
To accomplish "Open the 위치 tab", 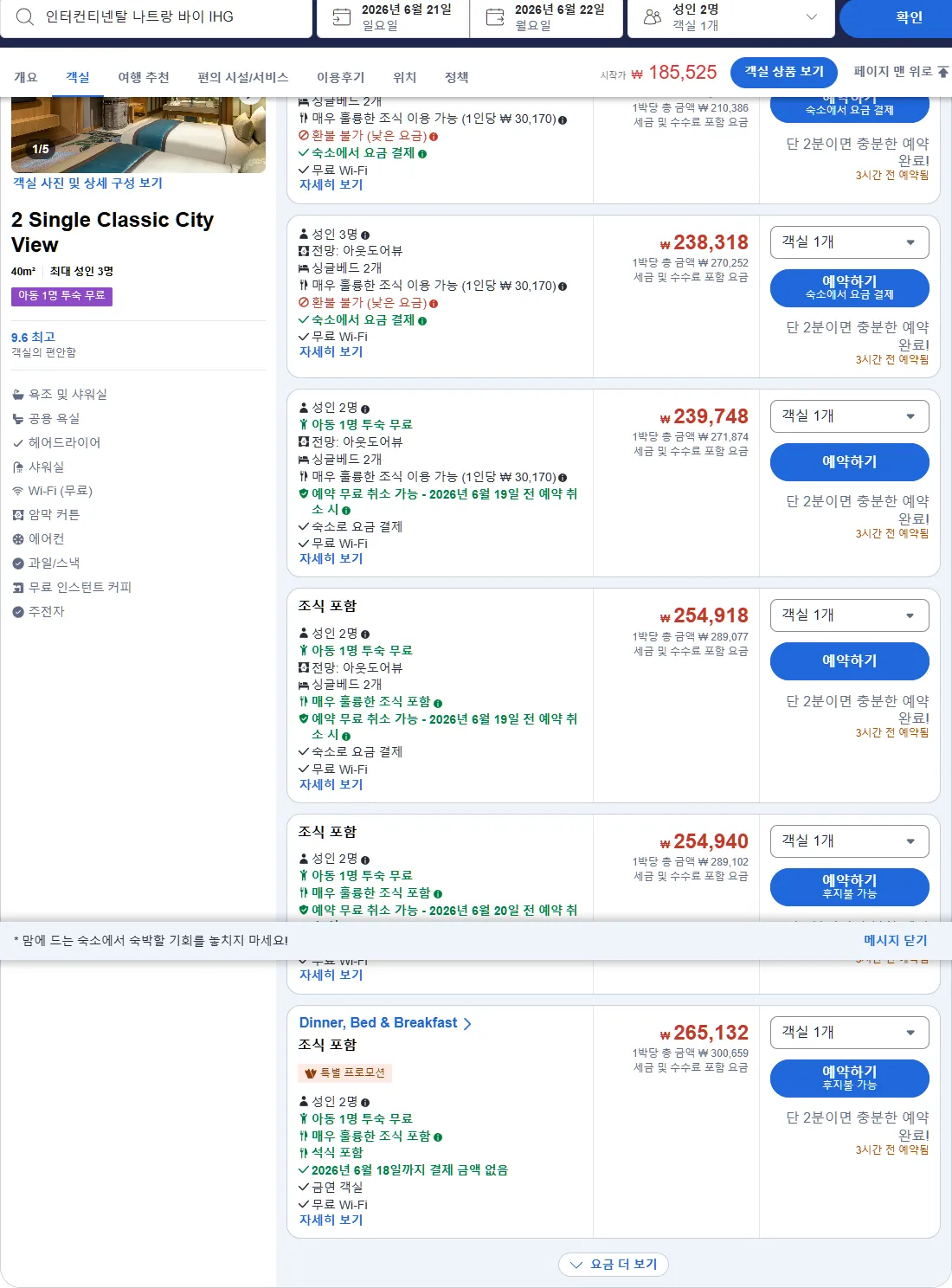I will click(x=405, y=77).
